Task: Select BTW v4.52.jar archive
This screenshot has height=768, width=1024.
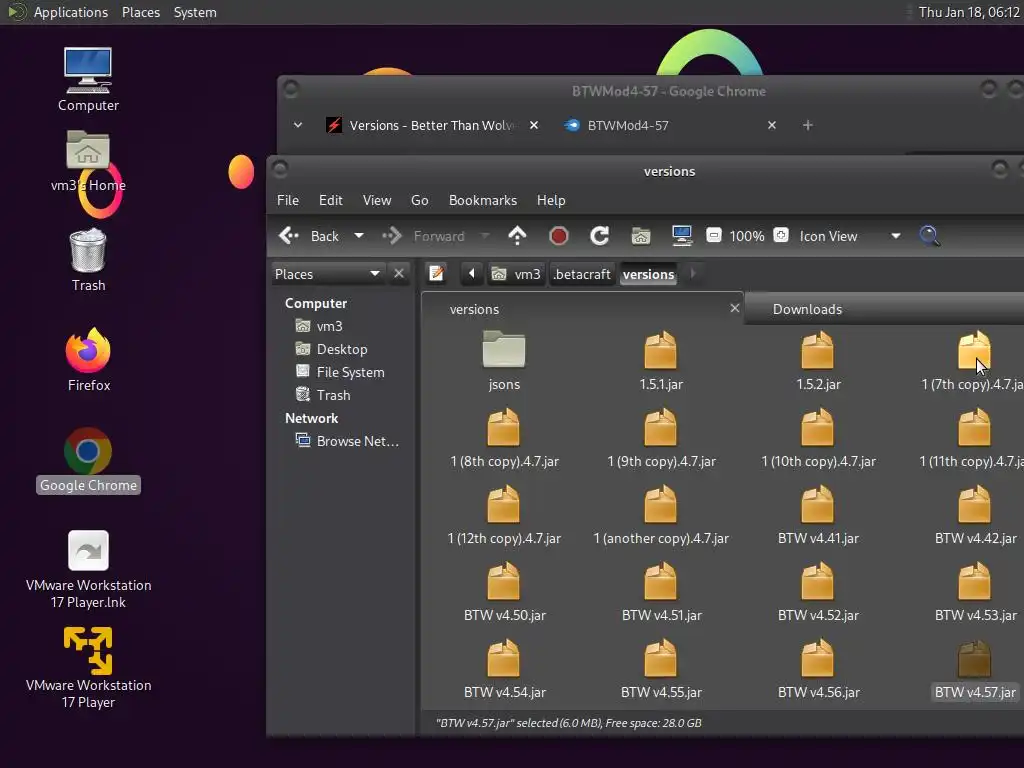Action: coord(818,592)
